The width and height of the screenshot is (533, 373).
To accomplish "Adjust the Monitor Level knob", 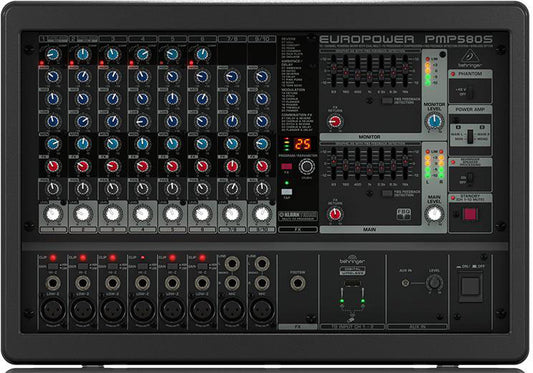I will click(434, 121).
